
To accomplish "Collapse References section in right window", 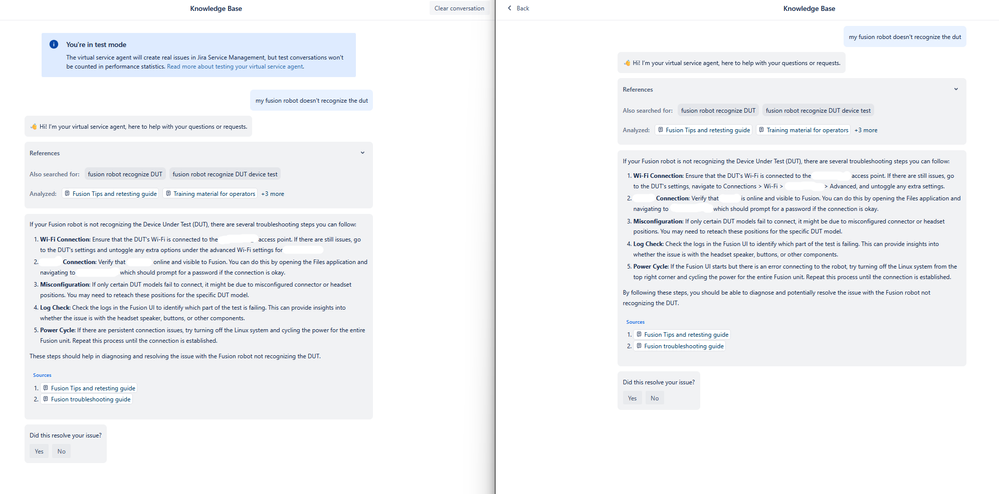I will pos(956,89).
